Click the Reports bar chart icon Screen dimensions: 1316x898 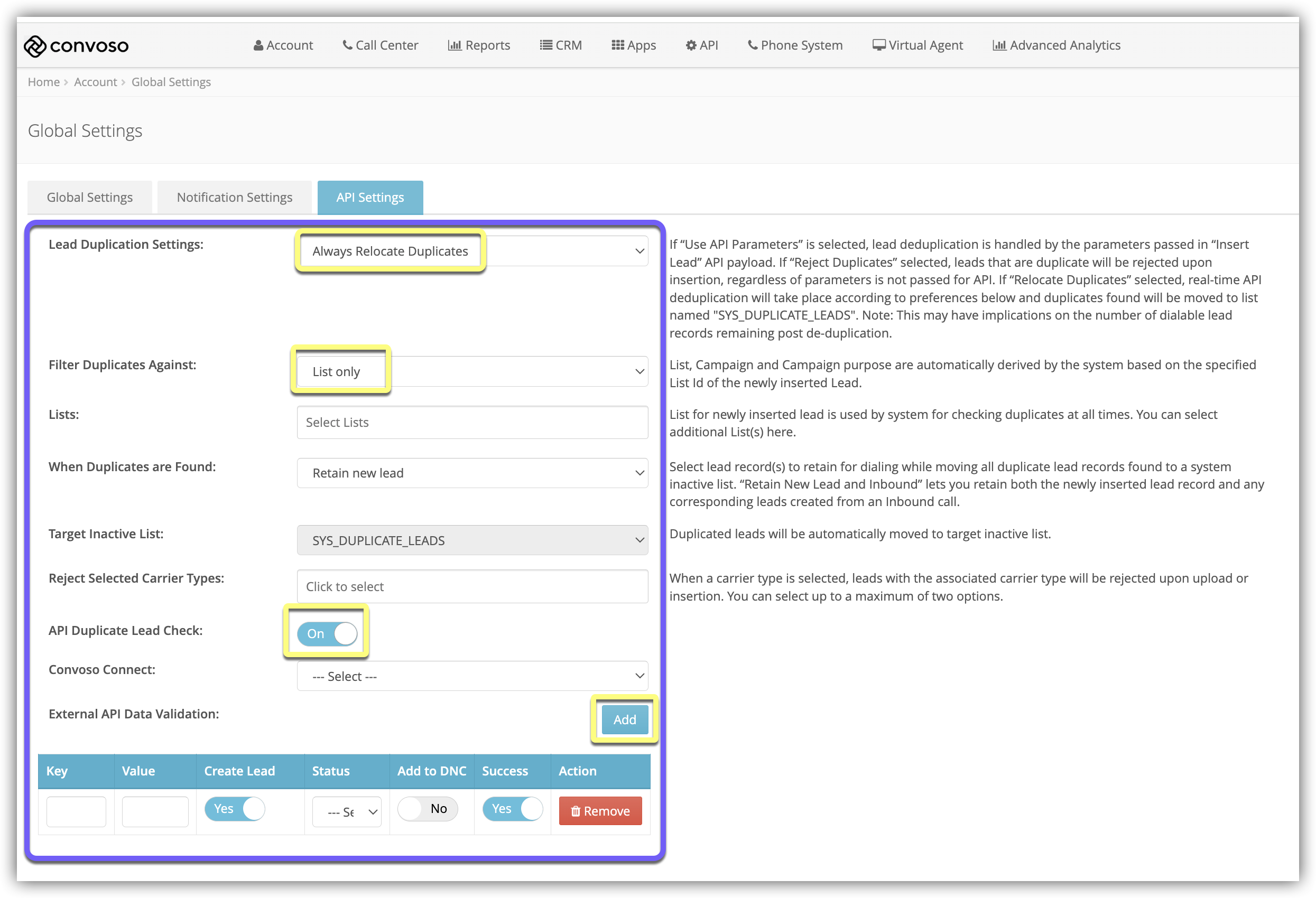point(454,46)
